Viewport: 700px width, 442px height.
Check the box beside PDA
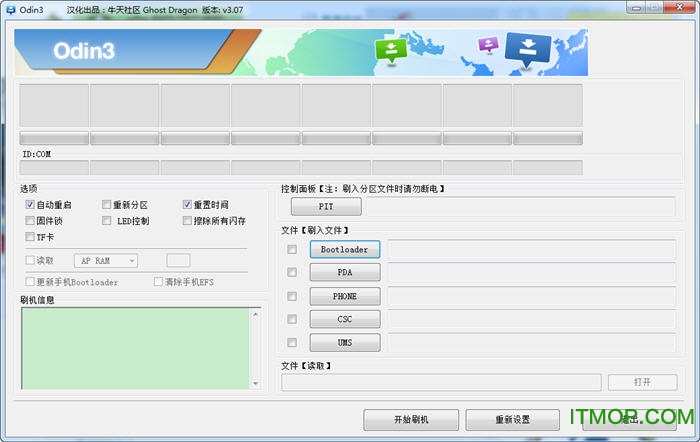click(x=292, y=272)
